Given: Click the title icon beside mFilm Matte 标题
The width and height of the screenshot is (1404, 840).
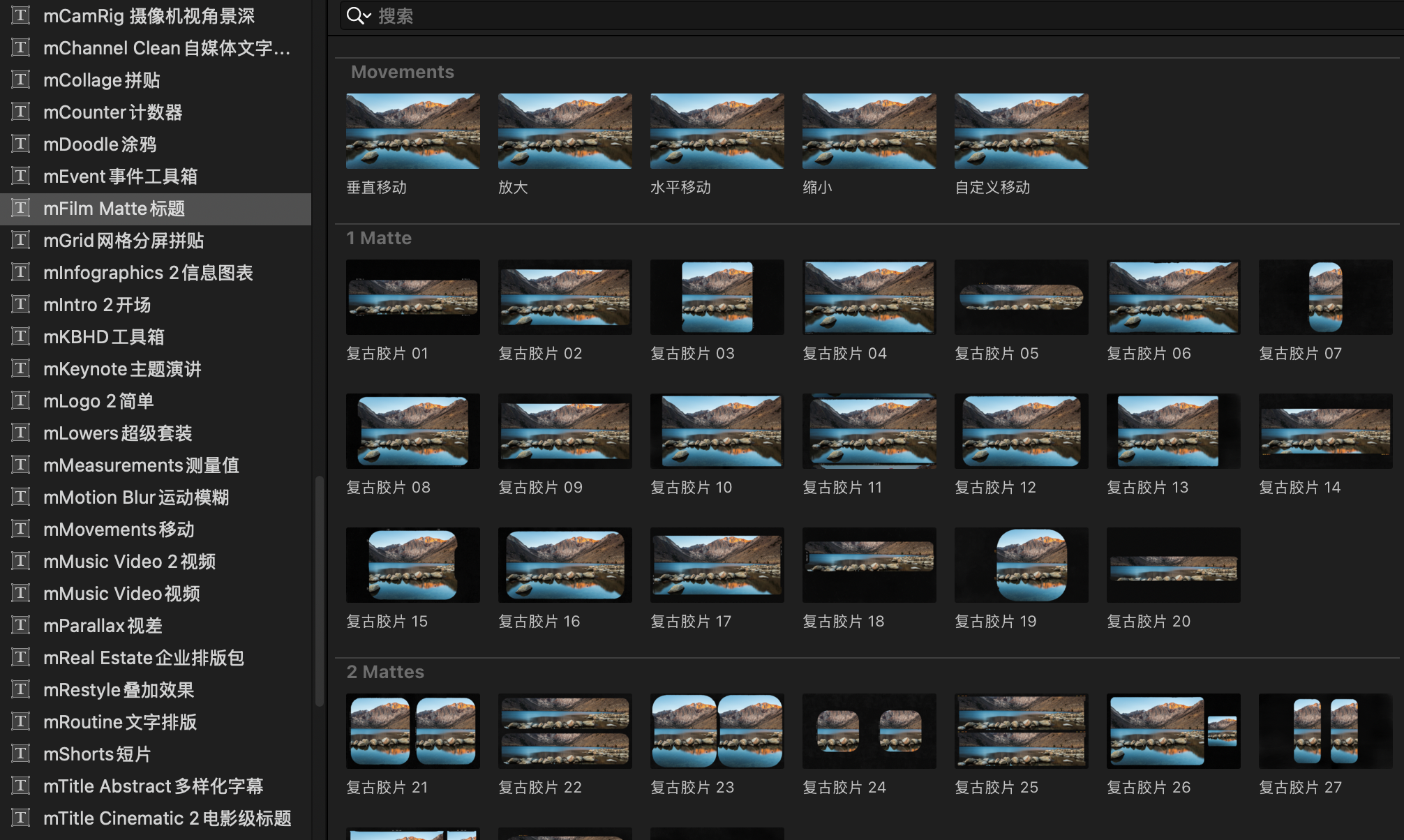Looking at the screenshot, I should click(x=21, y=208).
